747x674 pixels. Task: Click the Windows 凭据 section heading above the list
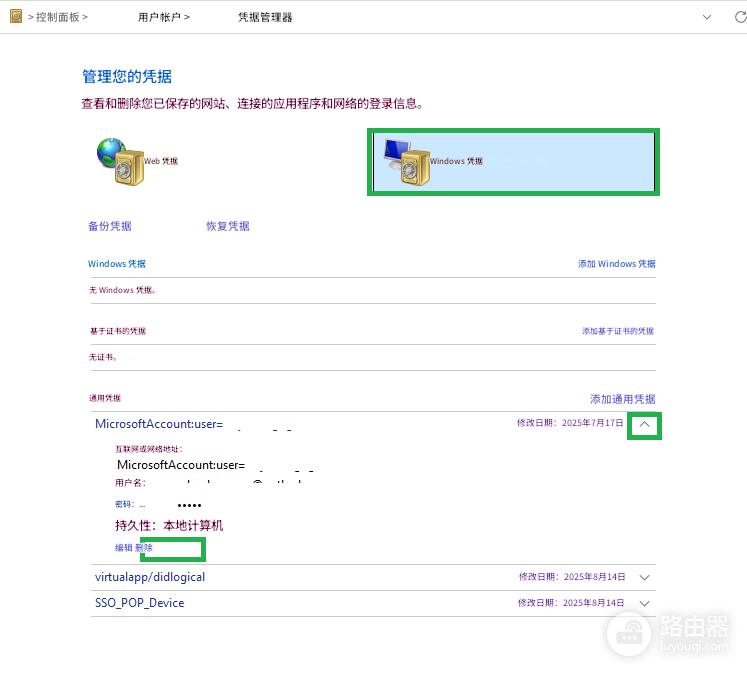117,264
